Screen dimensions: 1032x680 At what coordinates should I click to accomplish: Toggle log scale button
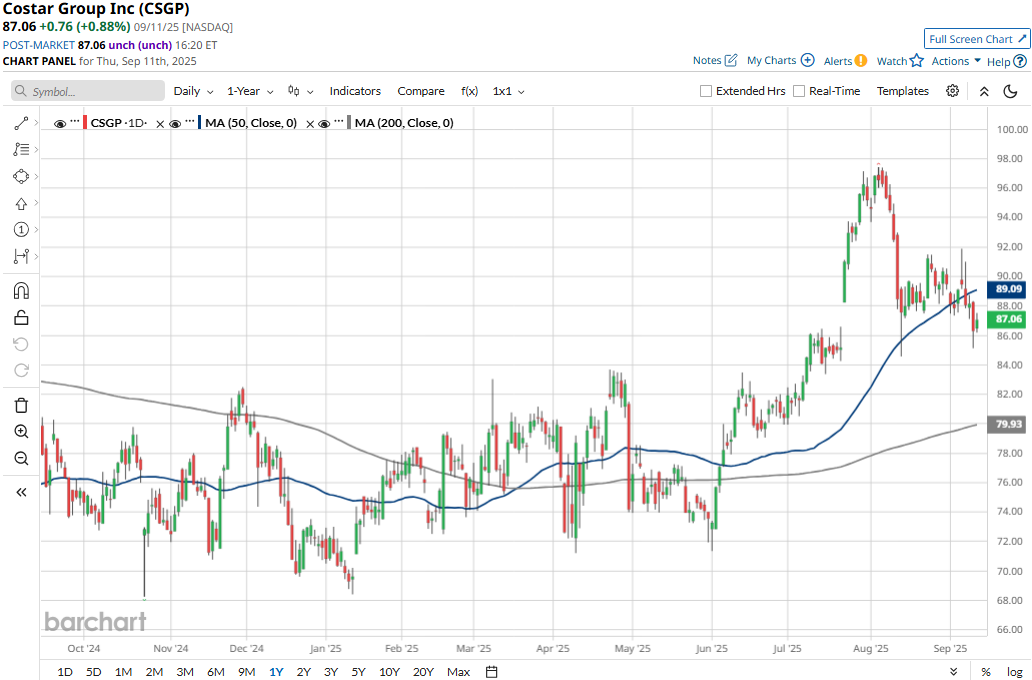(1015, 671)
